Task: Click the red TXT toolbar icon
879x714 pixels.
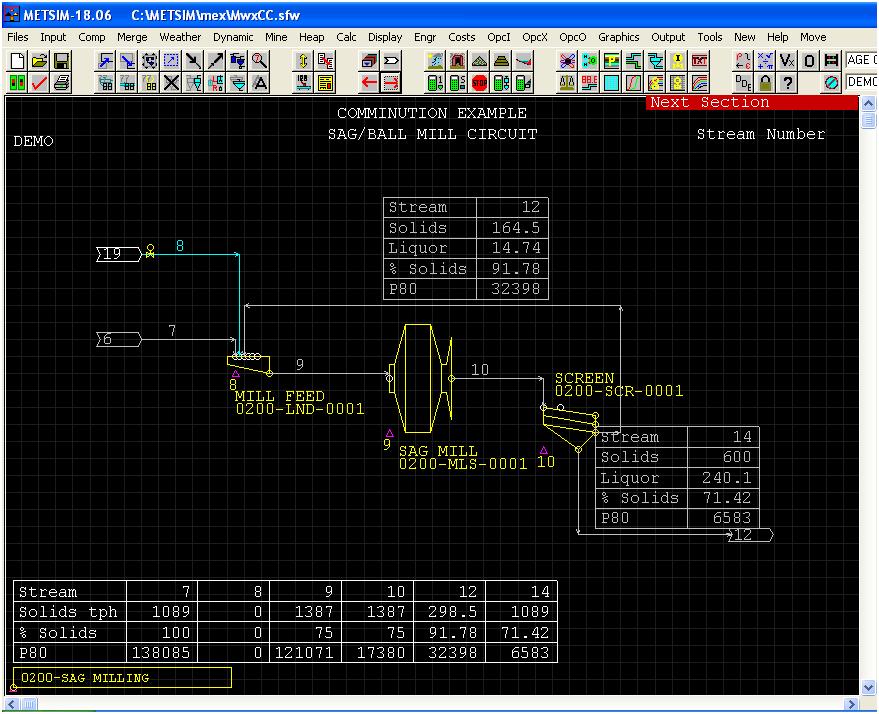Action: point(699,61)
